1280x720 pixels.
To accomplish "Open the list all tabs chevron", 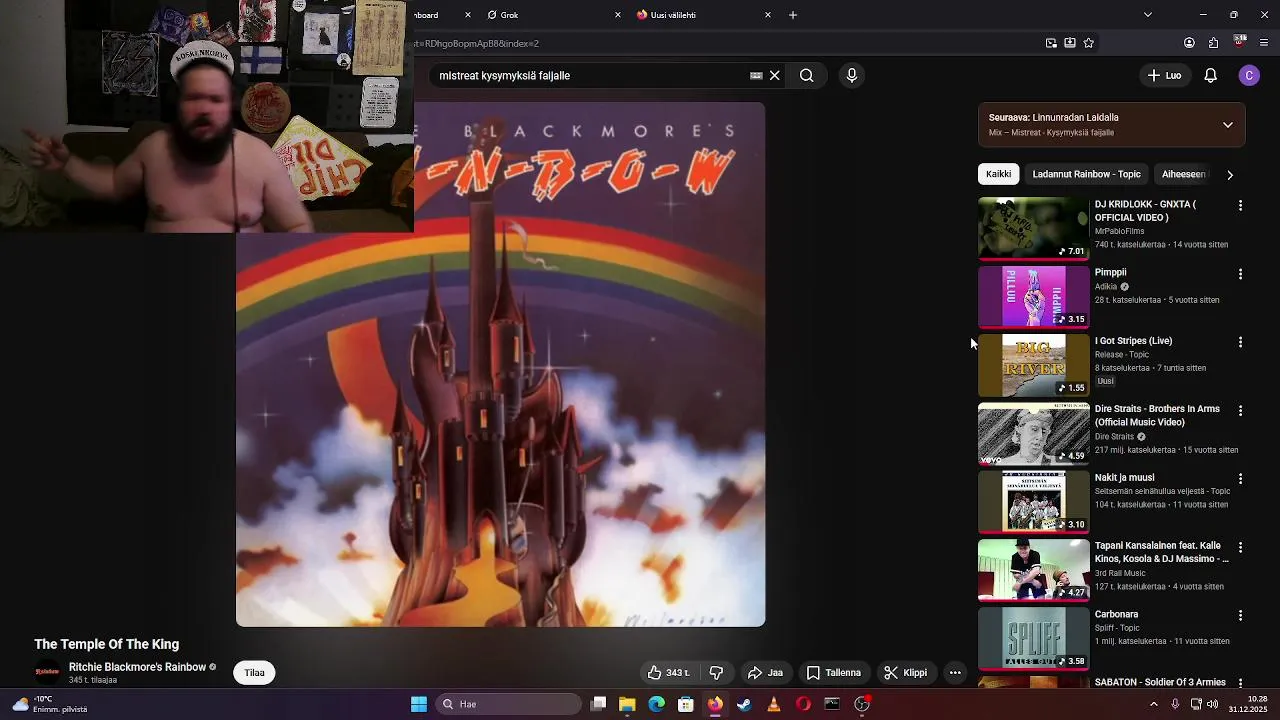I will click(x=1147, y=15).
